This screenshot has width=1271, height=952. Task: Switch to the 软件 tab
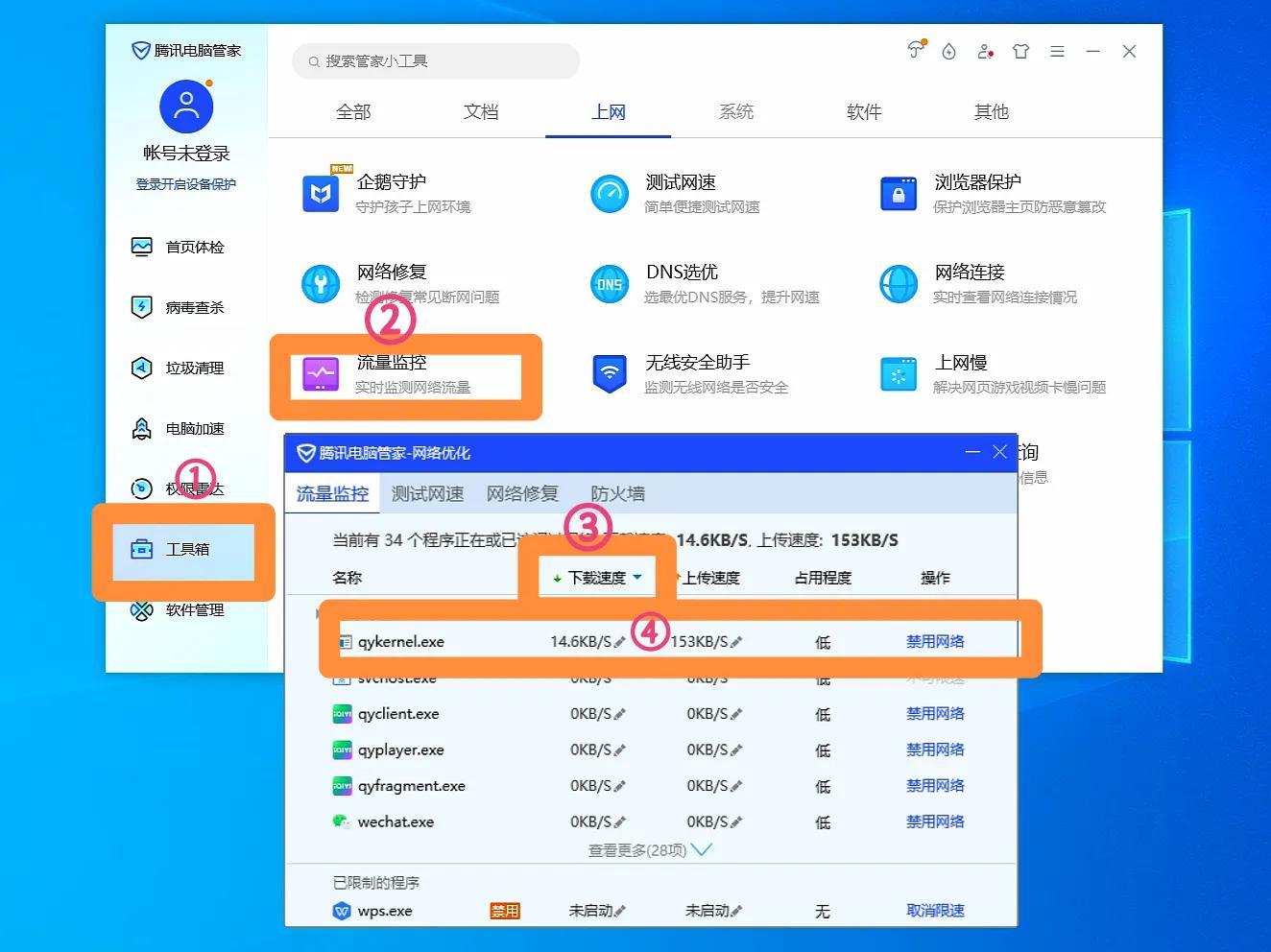pos(864,112)
